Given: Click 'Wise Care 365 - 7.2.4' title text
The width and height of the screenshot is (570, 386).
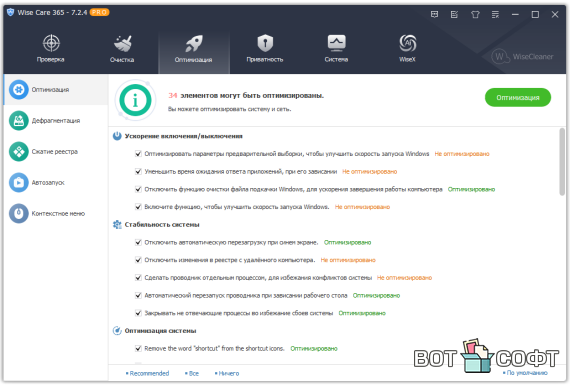Looking at the screenshot, I should click(52, 12).
